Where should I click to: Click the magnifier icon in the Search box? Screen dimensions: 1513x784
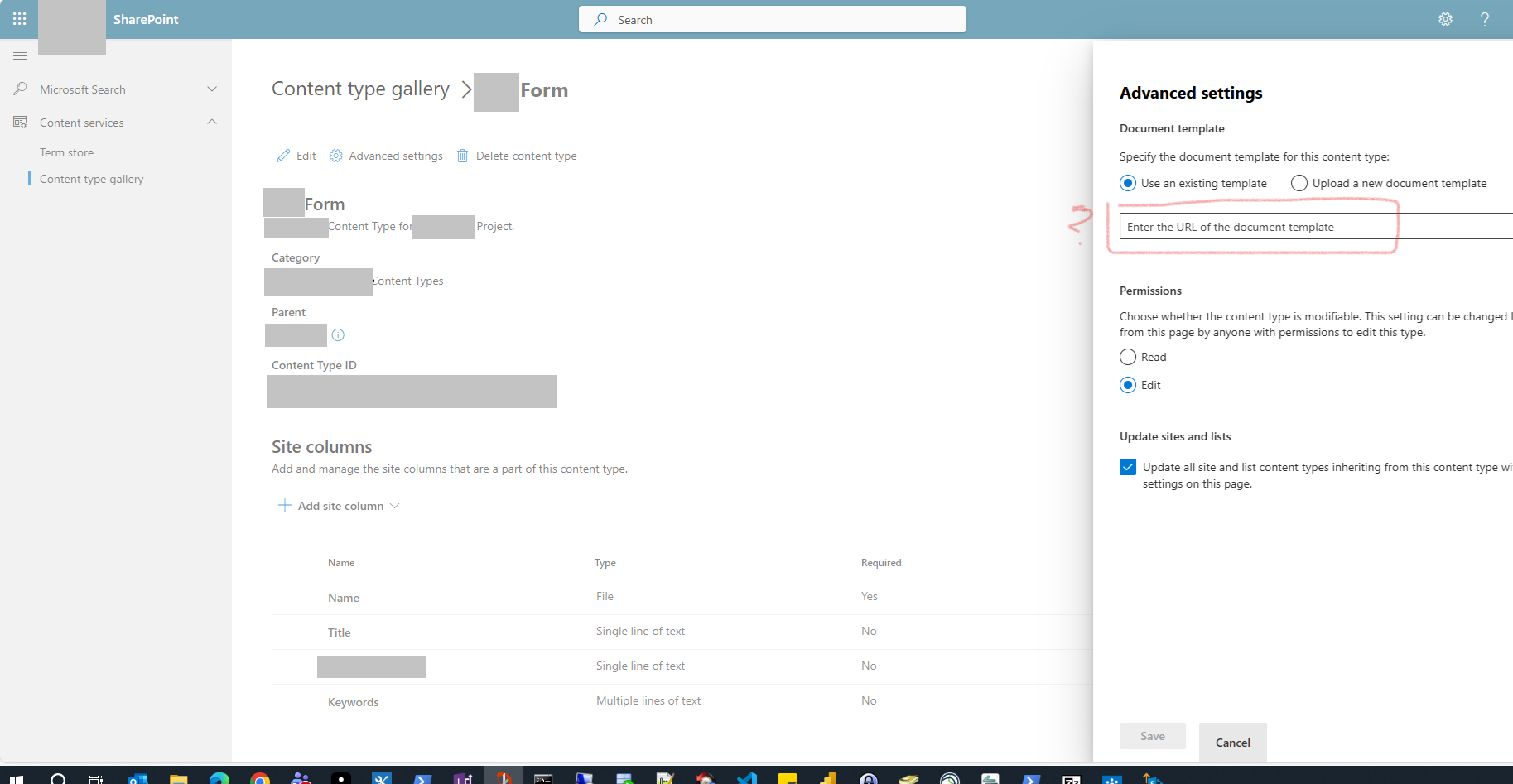pyautogui.click(x=601, y=19)
